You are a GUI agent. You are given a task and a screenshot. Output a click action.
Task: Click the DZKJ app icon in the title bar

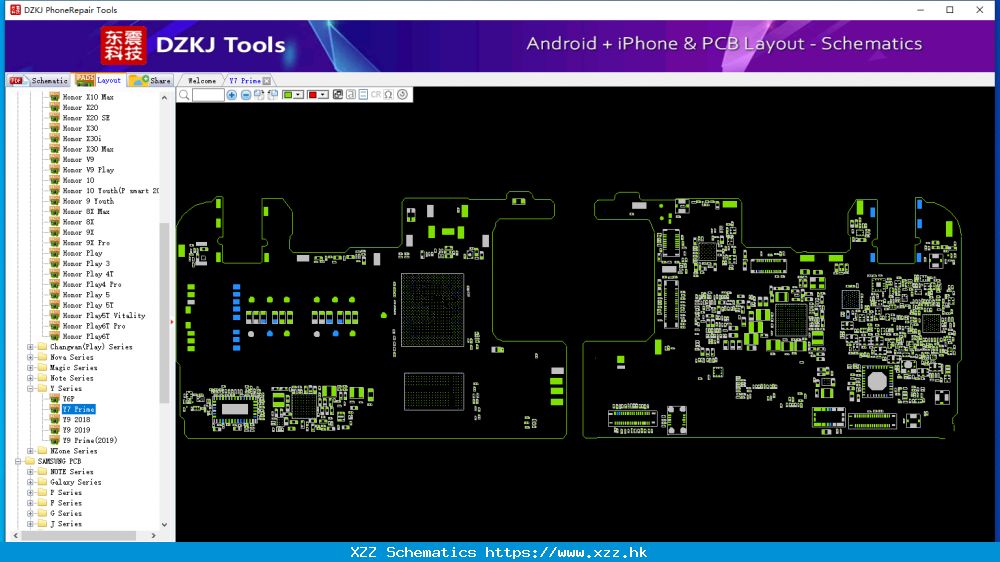[x=15, y=10]
